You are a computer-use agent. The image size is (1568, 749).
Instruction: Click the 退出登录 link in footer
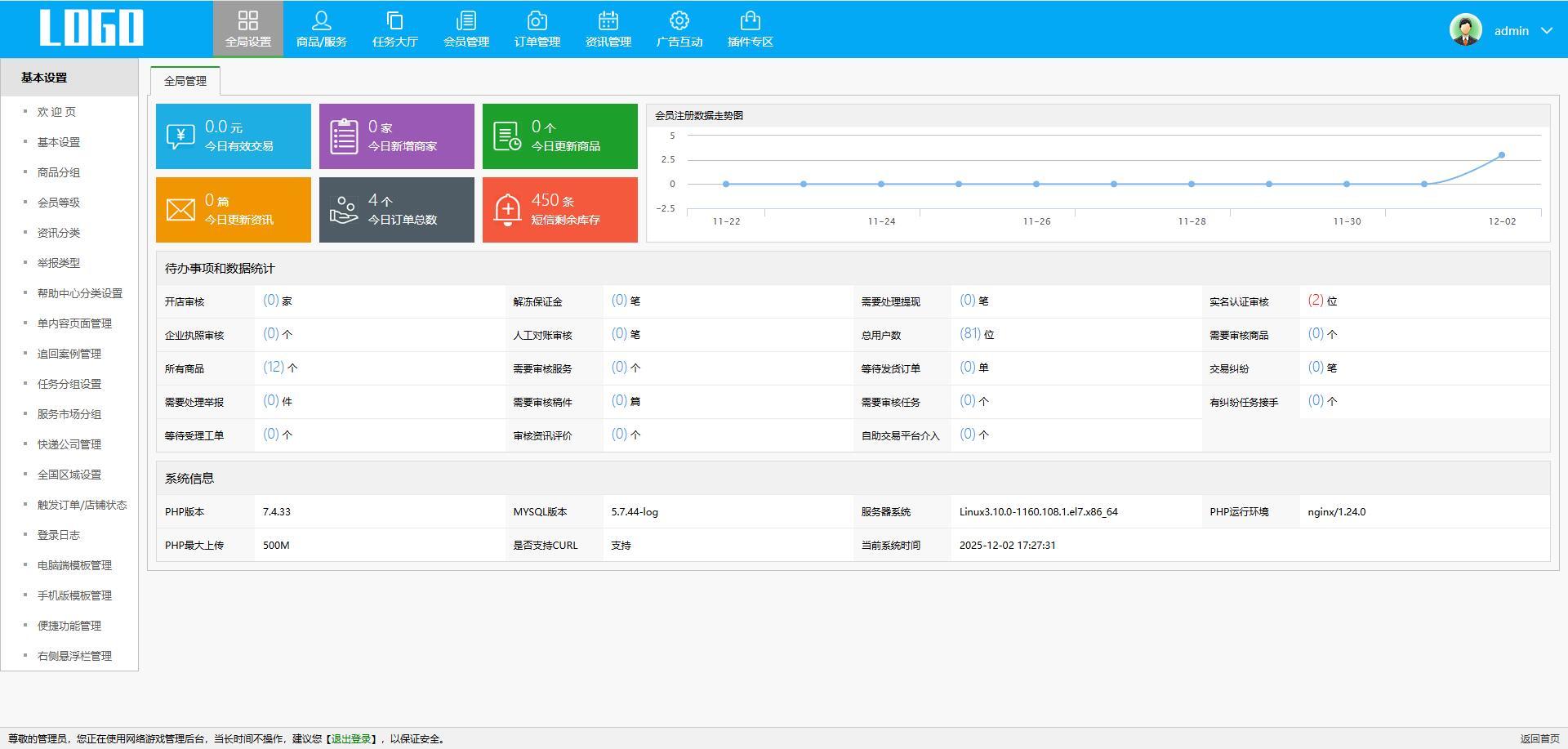351,739
